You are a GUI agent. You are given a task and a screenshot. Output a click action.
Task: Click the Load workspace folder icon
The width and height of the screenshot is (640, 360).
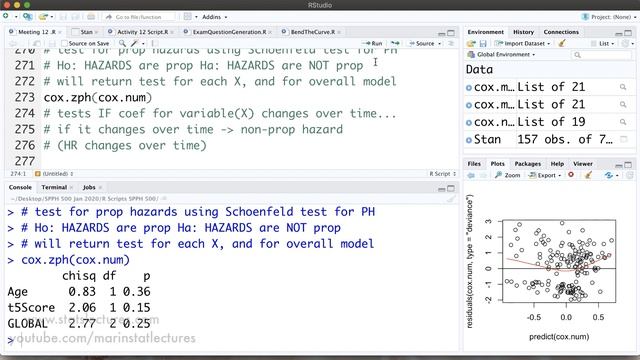(471, 43)
